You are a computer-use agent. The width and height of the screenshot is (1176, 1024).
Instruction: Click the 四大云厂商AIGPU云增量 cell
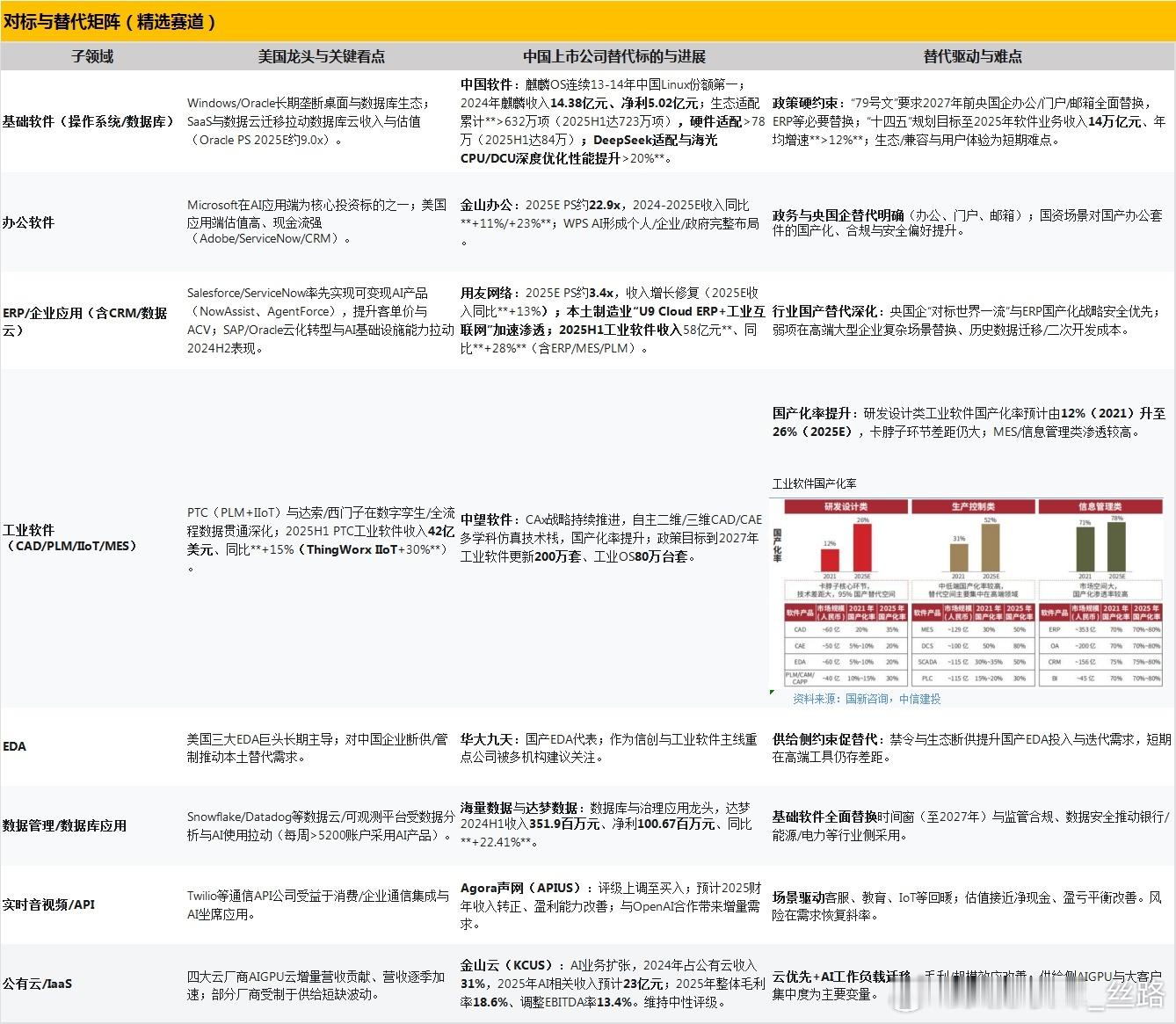[316, 984]
